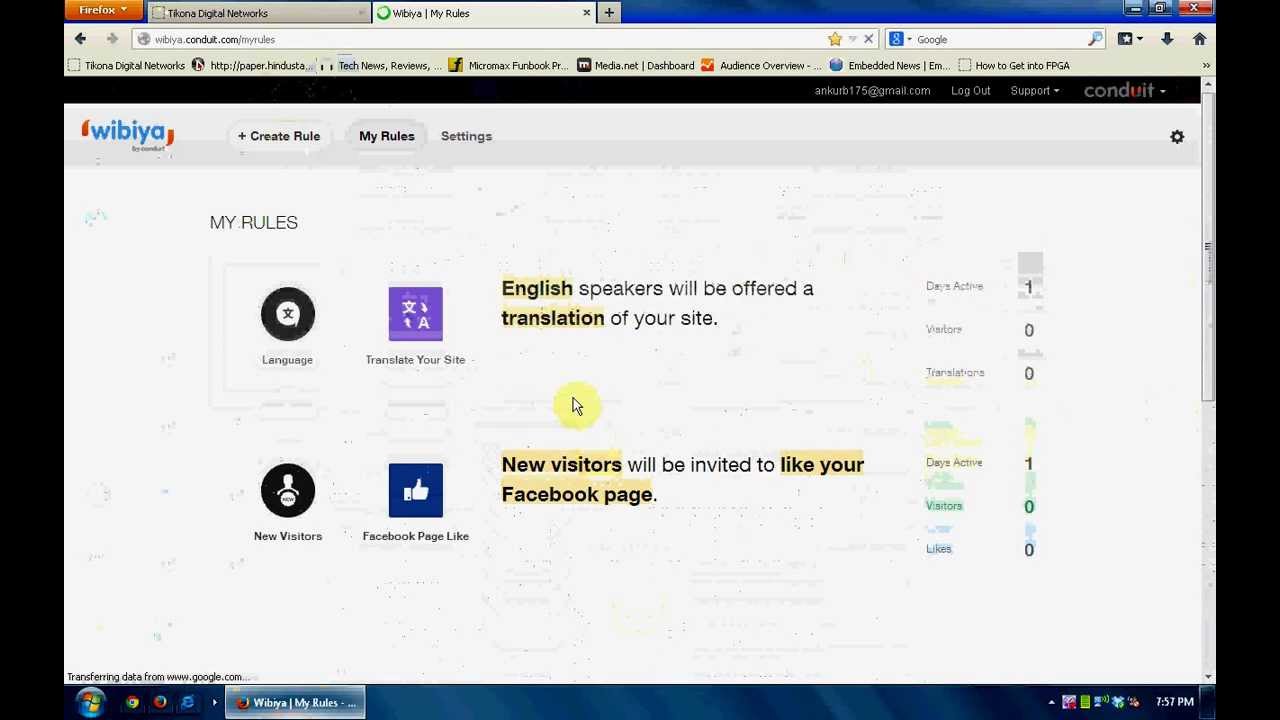1280x720 pixels.
Task: Open the Create Rule page
Action: pyautogui.click(x=279, y=136)
